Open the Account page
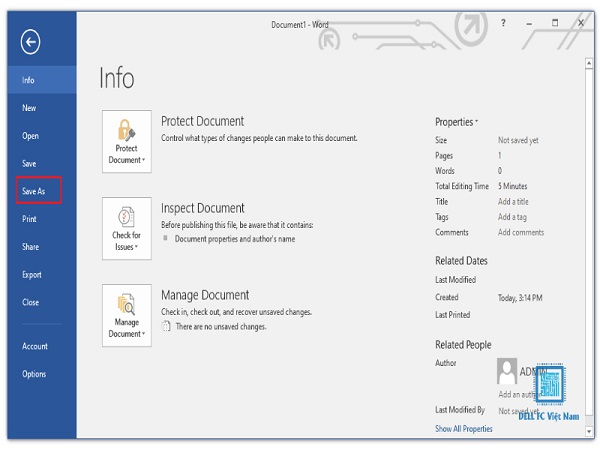600x450 pixels. 35,346
